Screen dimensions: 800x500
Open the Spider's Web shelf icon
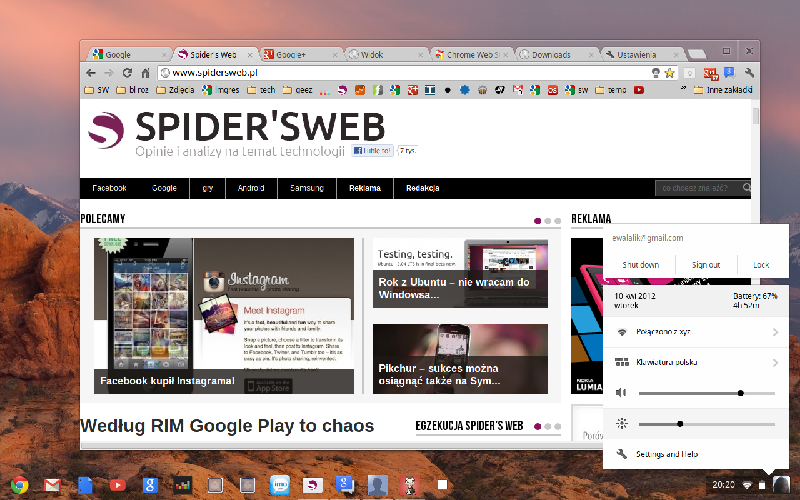coord(313,485)
